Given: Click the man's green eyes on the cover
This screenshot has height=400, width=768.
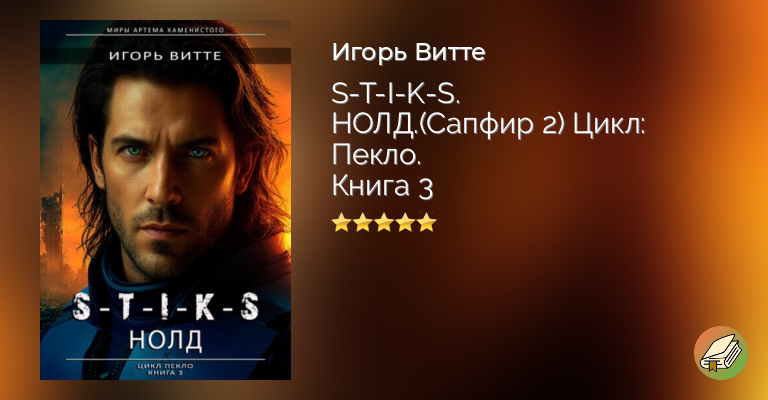Looking at the screenshot, I should [x=164, y=151].
